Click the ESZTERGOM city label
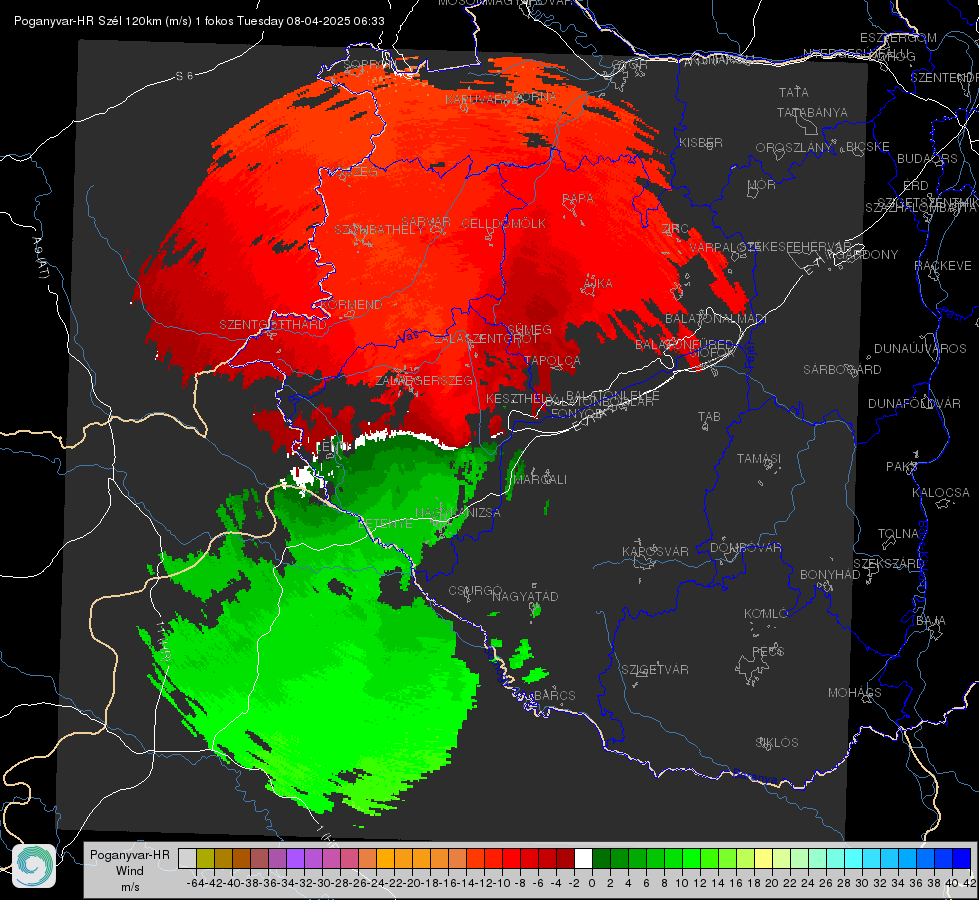This screenshot has width=979, height=900. [x=898, y=38]
